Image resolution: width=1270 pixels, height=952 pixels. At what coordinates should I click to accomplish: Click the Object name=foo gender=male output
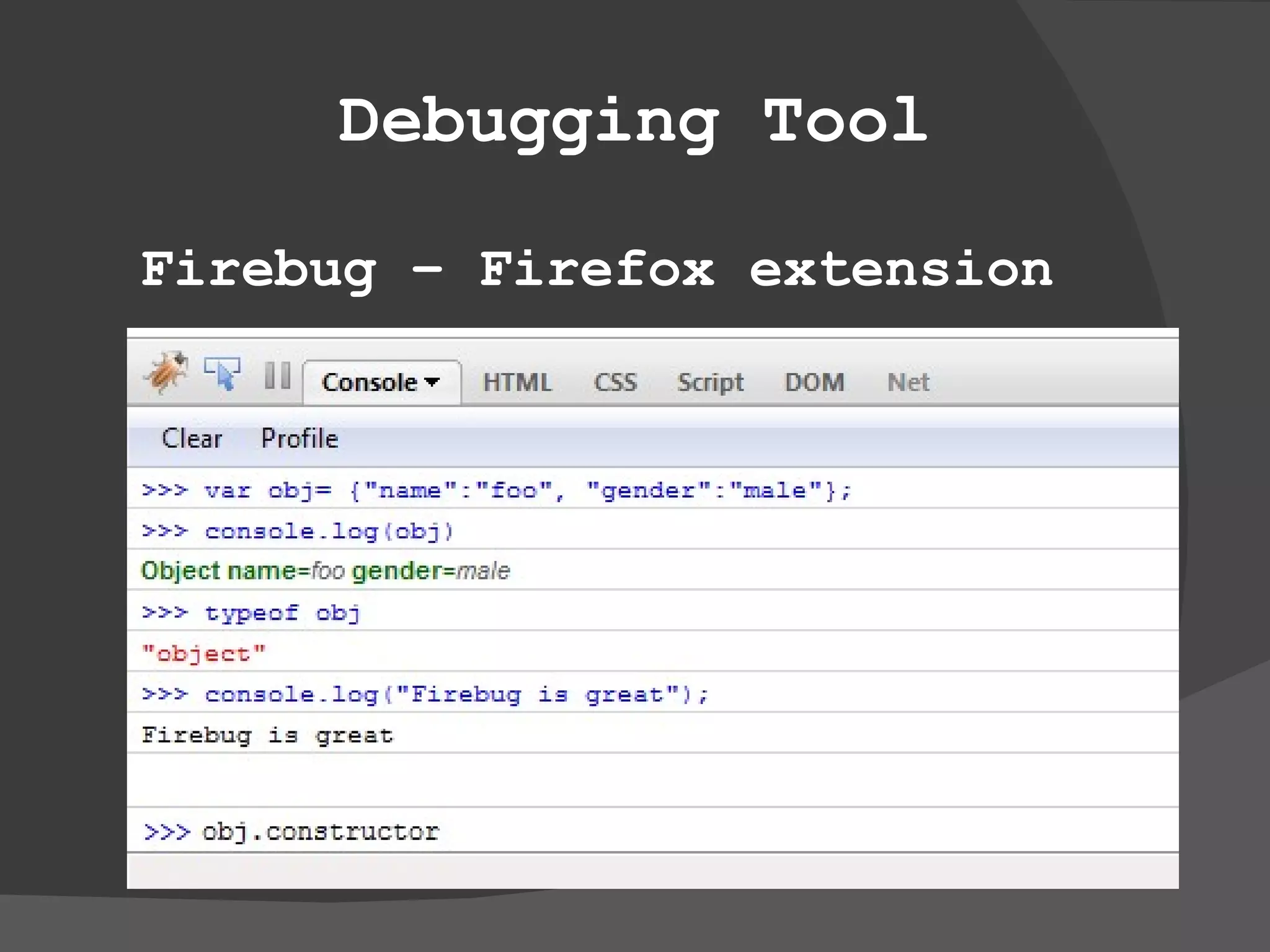[326, 571]
